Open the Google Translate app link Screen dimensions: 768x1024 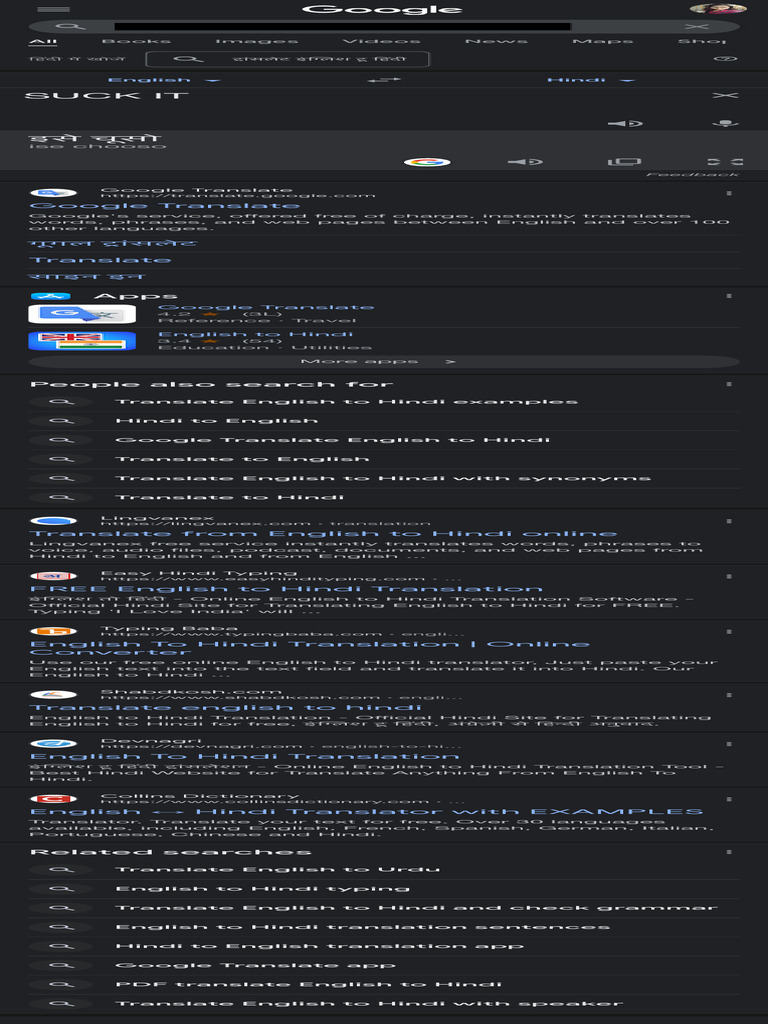(266, 307)
